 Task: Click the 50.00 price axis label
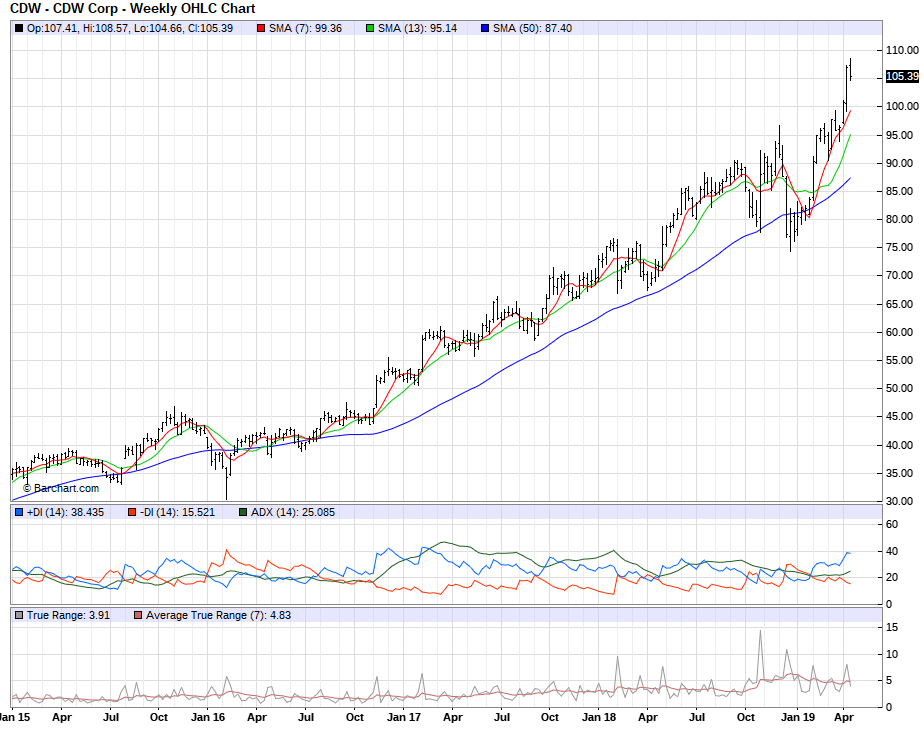pyautogui.click(x=900, y=388)
